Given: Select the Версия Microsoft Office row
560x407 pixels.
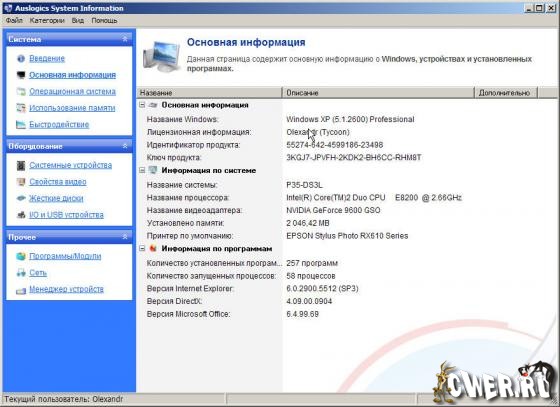Looking at the screenshot, I should (347, 314).
